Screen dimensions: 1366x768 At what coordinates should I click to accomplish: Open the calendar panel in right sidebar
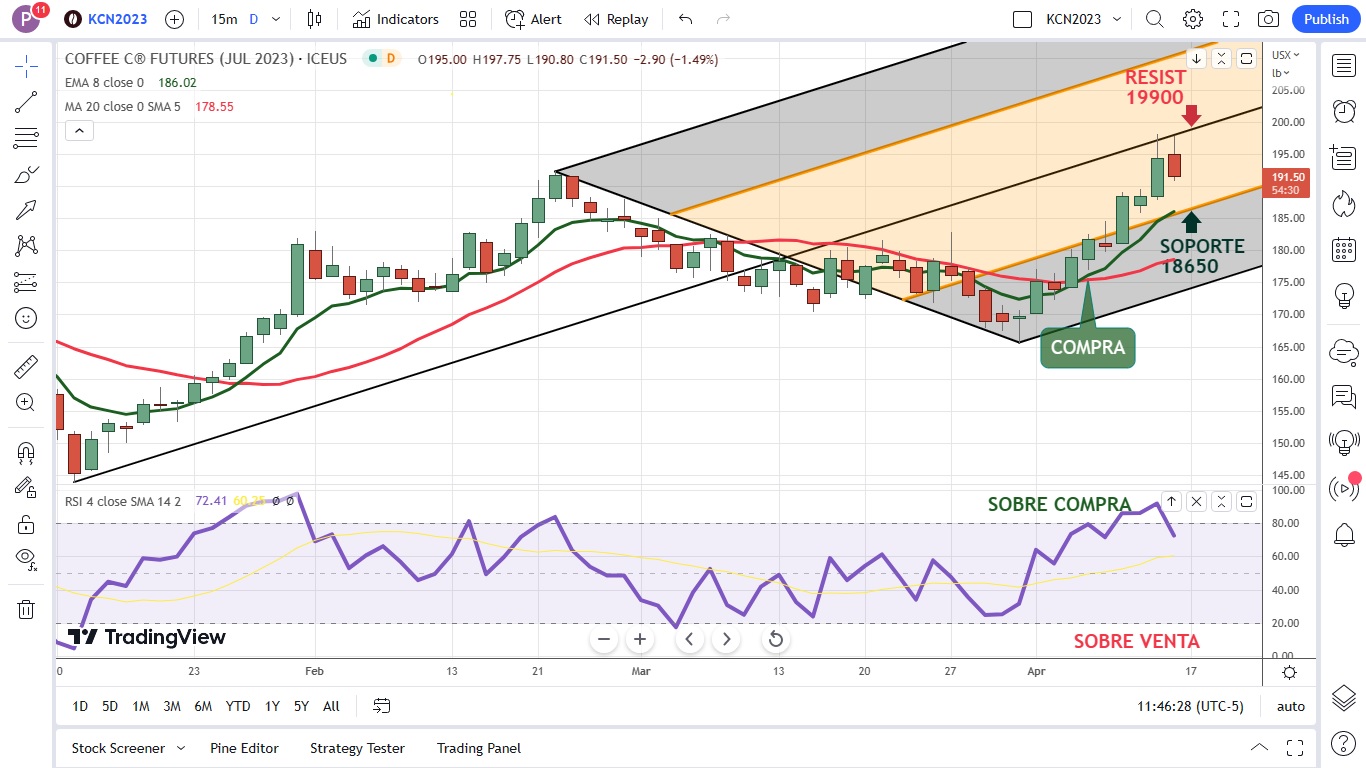[1344, 250]
